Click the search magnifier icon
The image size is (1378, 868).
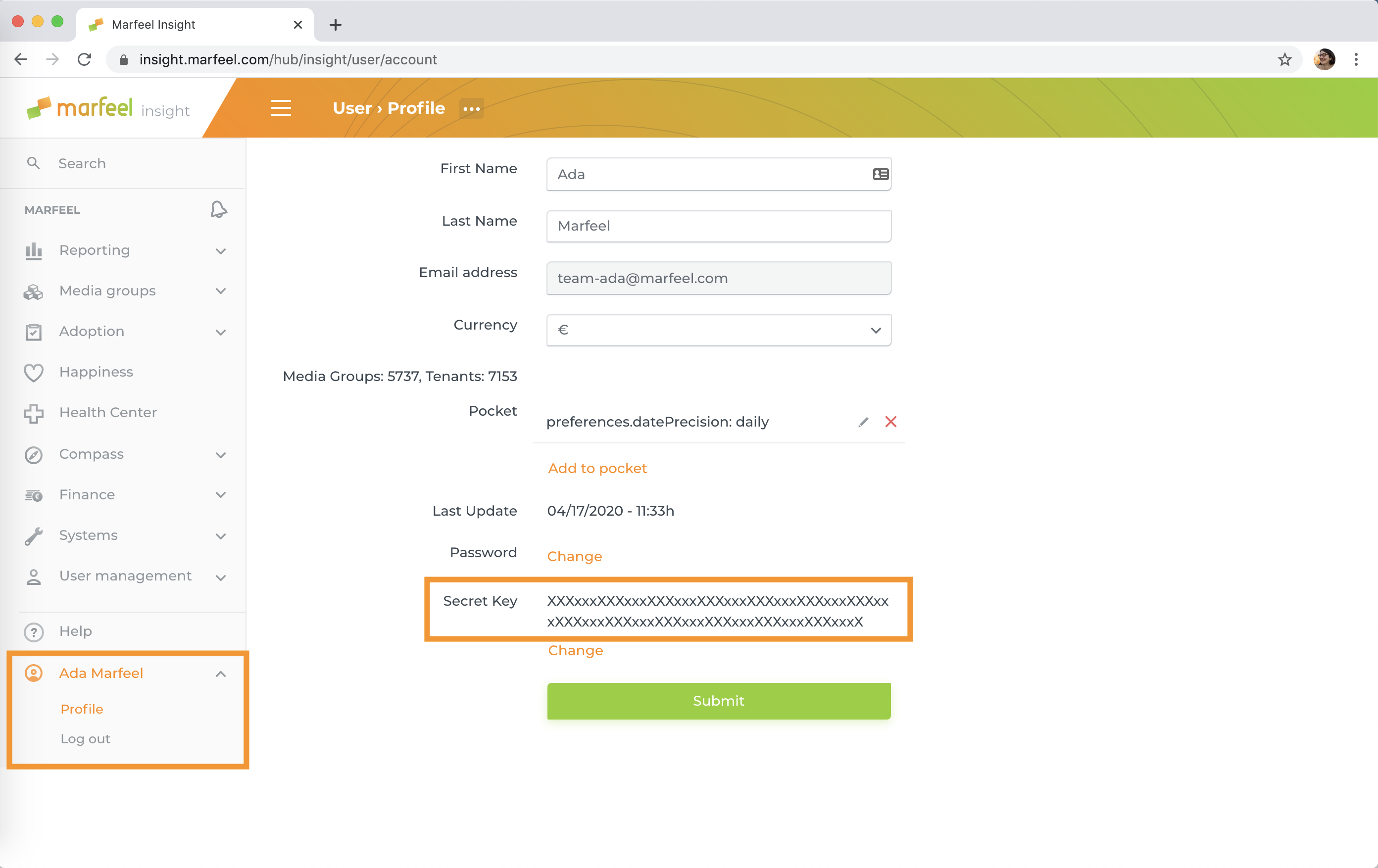click(33, 163)
